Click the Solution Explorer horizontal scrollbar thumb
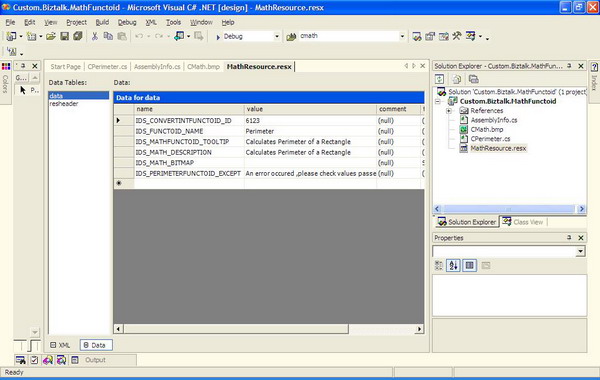This screenshot has height=380, width=600. (x=508, y=209)
